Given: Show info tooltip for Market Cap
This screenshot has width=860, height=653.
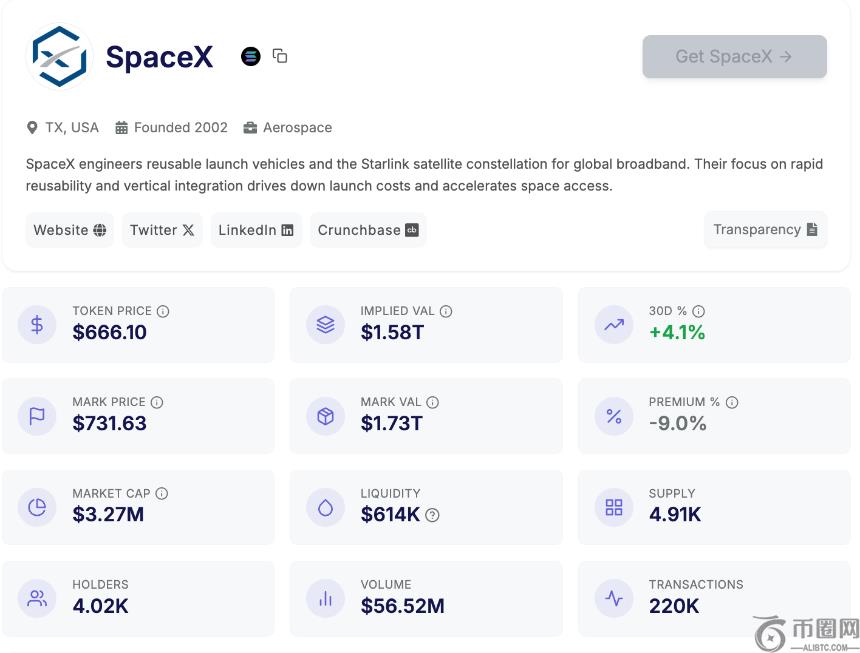Looking at the screenshot, I should point(162,493).
